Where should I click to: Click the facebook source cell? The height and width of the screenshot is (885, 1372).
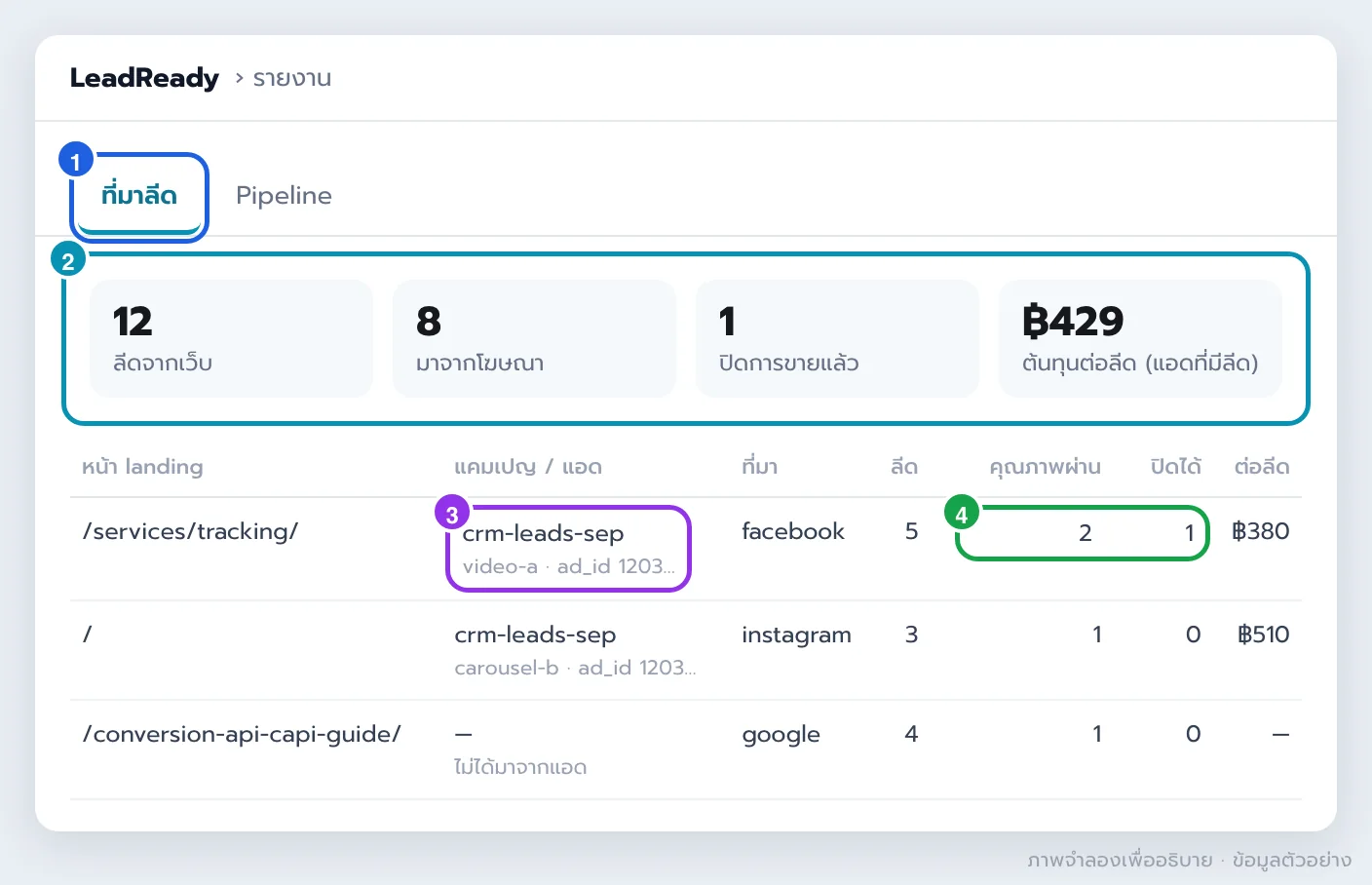tap(793, 531)
